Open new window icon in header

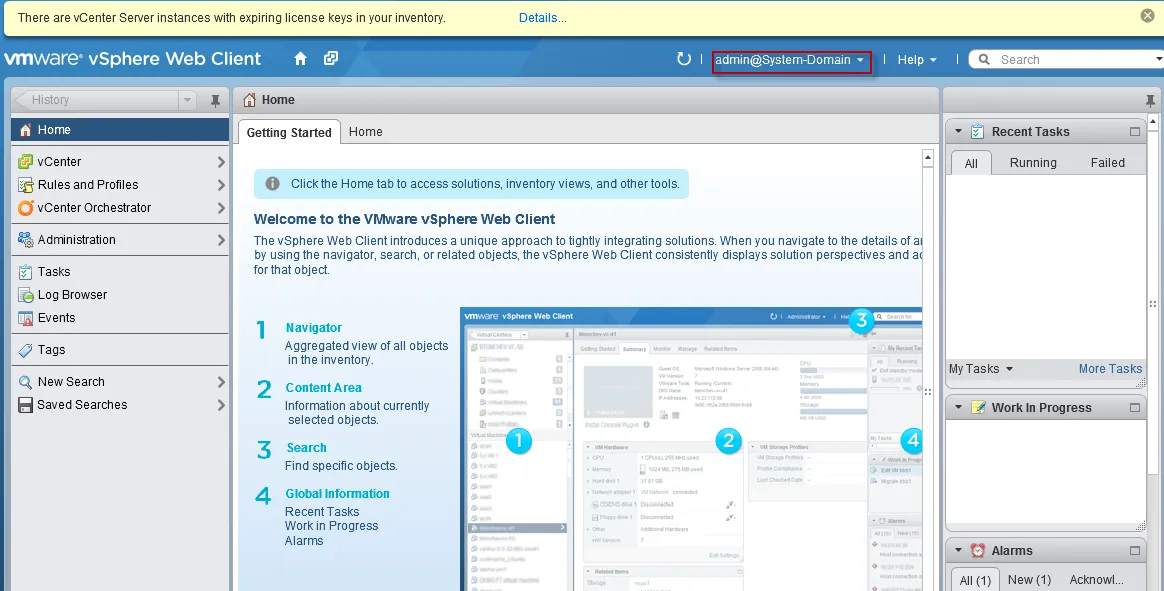click(331, 59)
